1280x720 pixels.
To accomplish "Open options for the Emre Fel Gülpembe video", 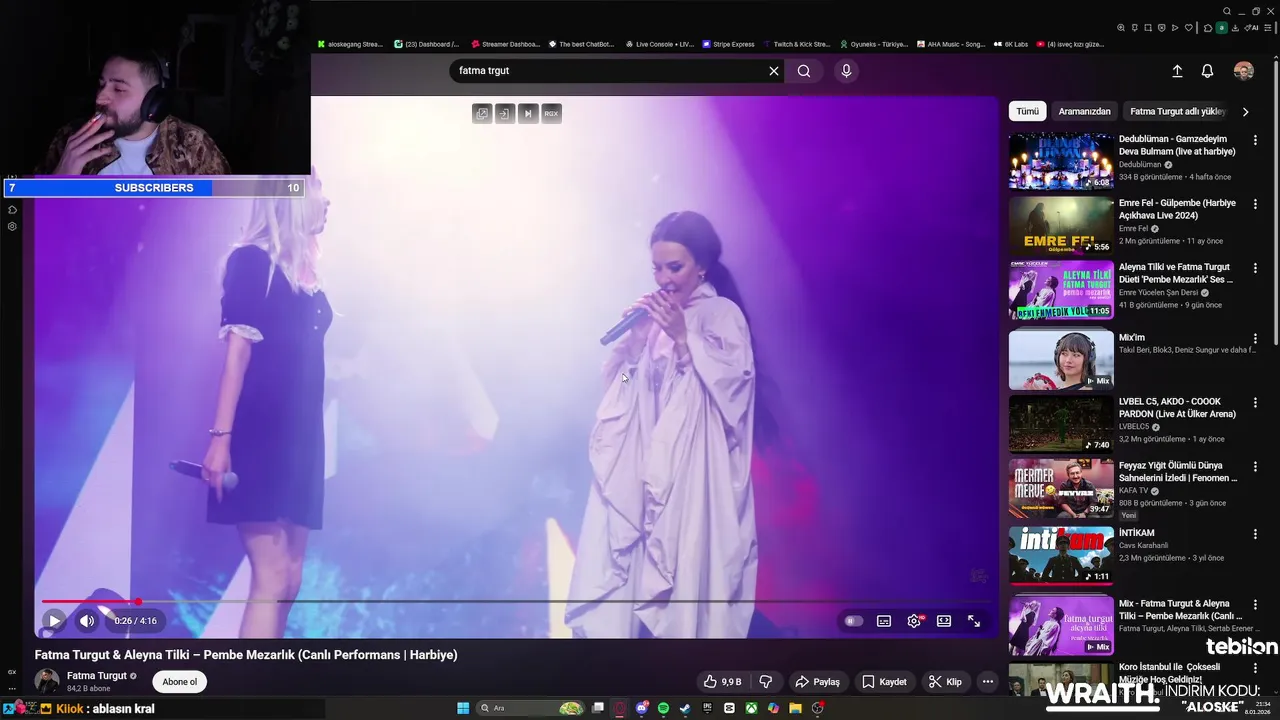I will pos(1255,204).
